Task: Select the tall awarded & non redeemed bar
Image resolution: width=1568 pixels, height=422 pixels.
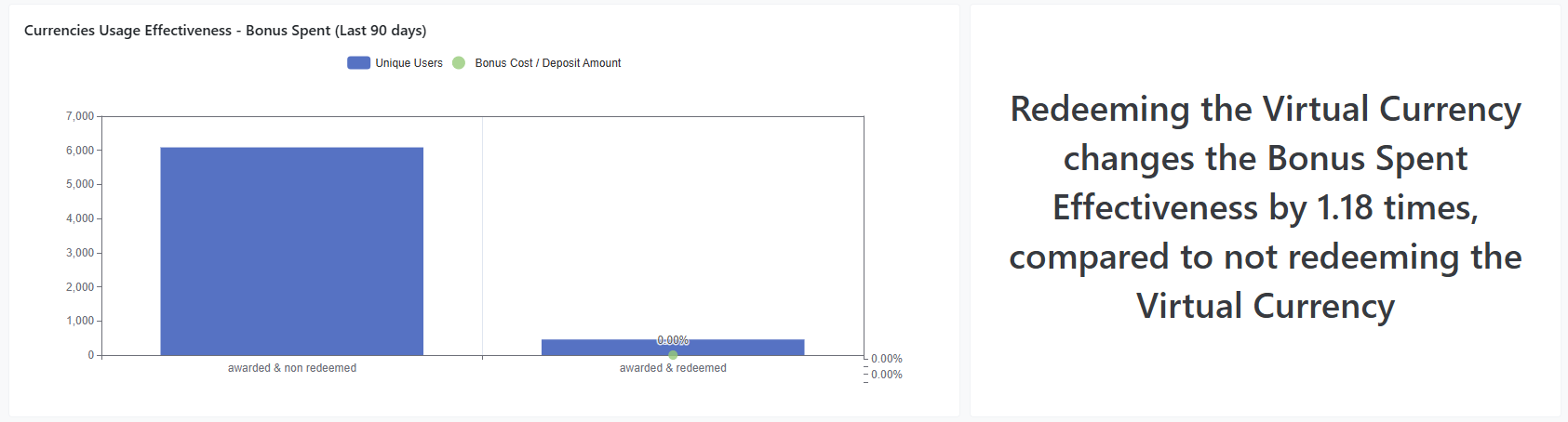Action: click(291, 251)
